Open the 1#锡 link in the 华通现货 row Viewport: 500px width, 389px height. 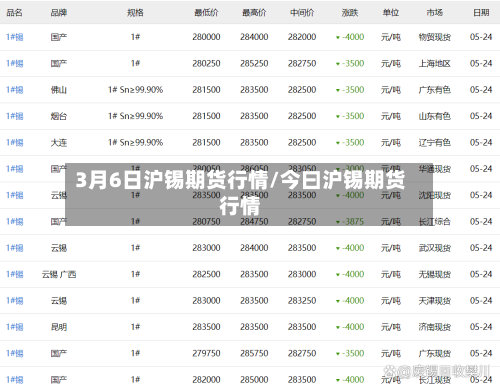(x=15, y=169)
